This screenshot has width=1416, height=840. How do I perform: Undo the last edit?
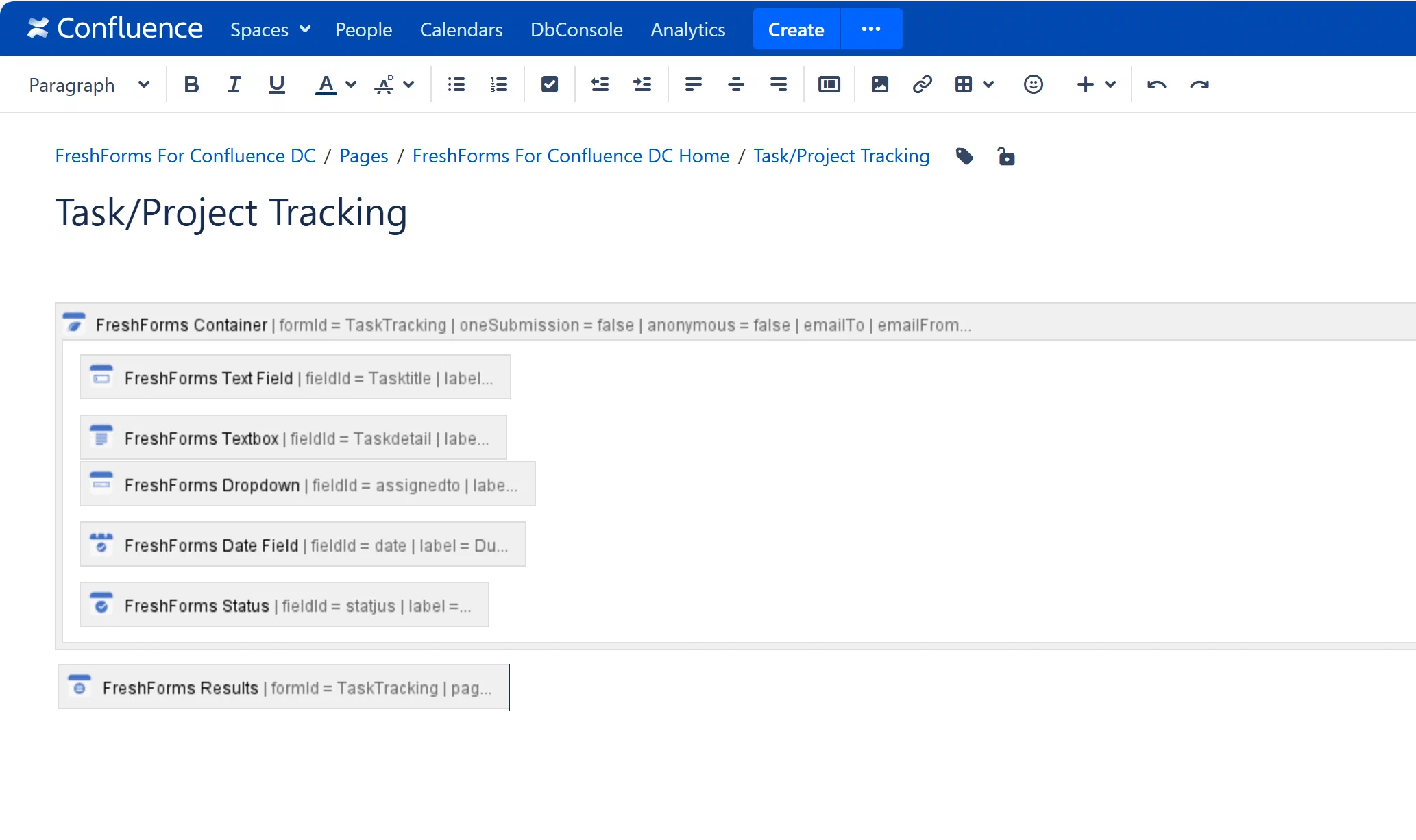1156,84
